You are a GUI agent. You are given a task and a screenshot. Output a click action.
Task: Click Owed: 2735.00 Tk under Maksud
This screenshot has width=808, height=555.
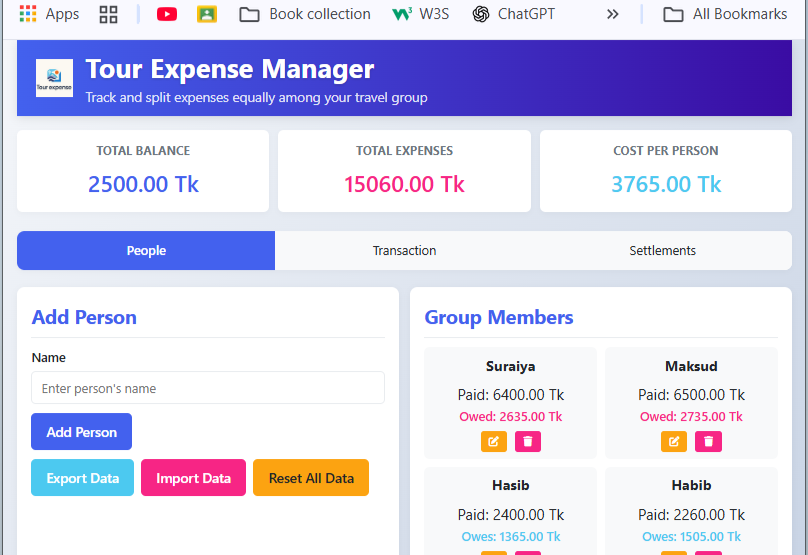tap(692, 416)
